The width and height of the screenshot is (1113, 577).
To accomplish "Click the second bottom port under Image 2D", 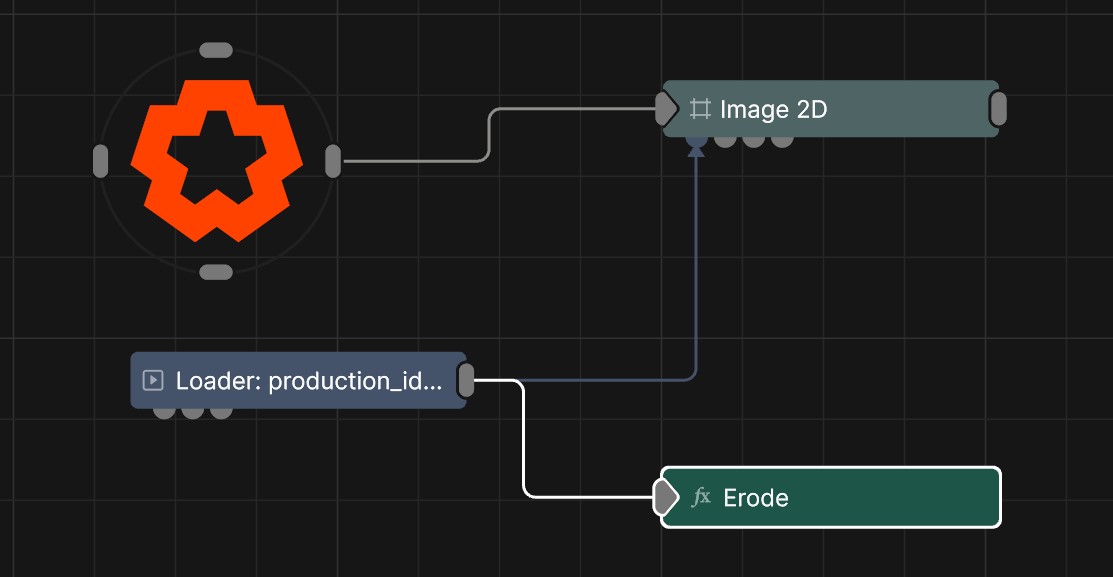I will 725,142.
